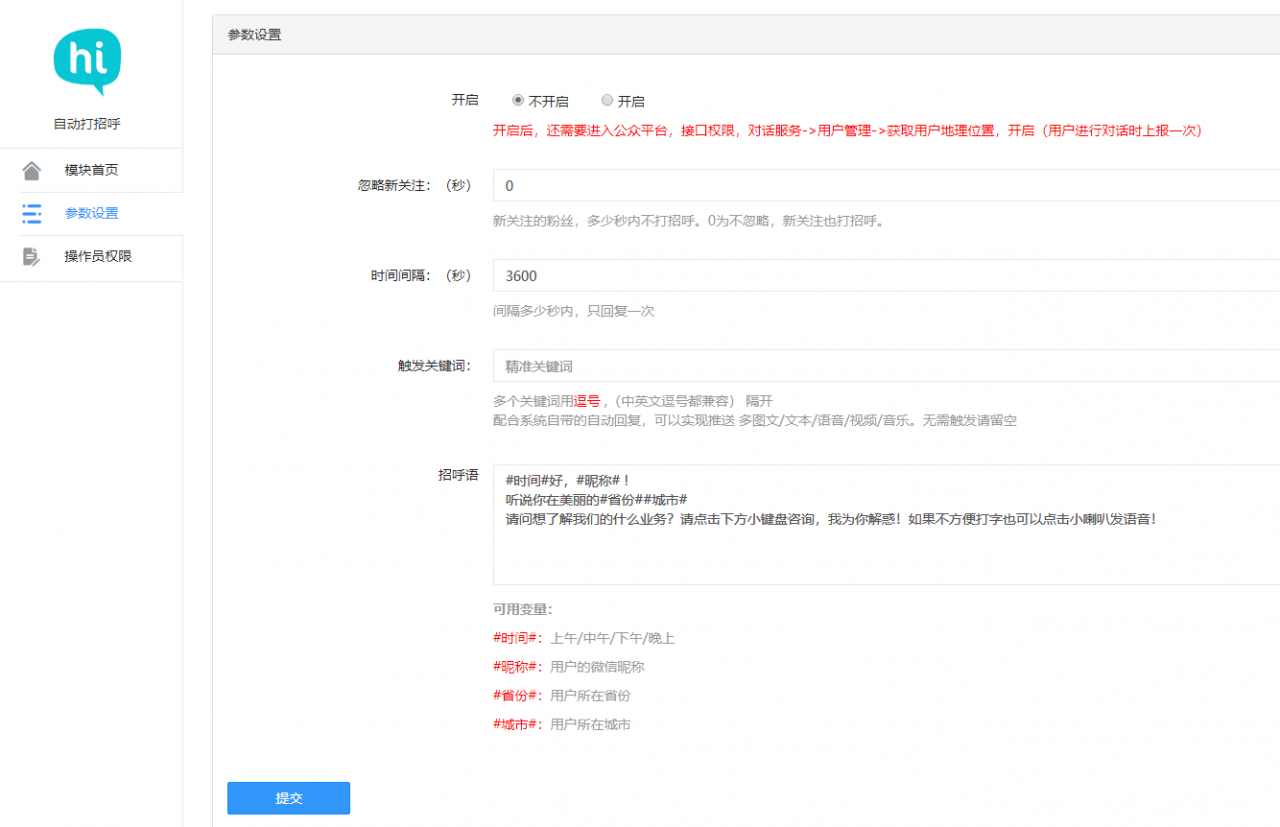Screen dimensions: 1280x827
Task: Click the home icon beside 模块首页
Action: [x=32, y=170]
